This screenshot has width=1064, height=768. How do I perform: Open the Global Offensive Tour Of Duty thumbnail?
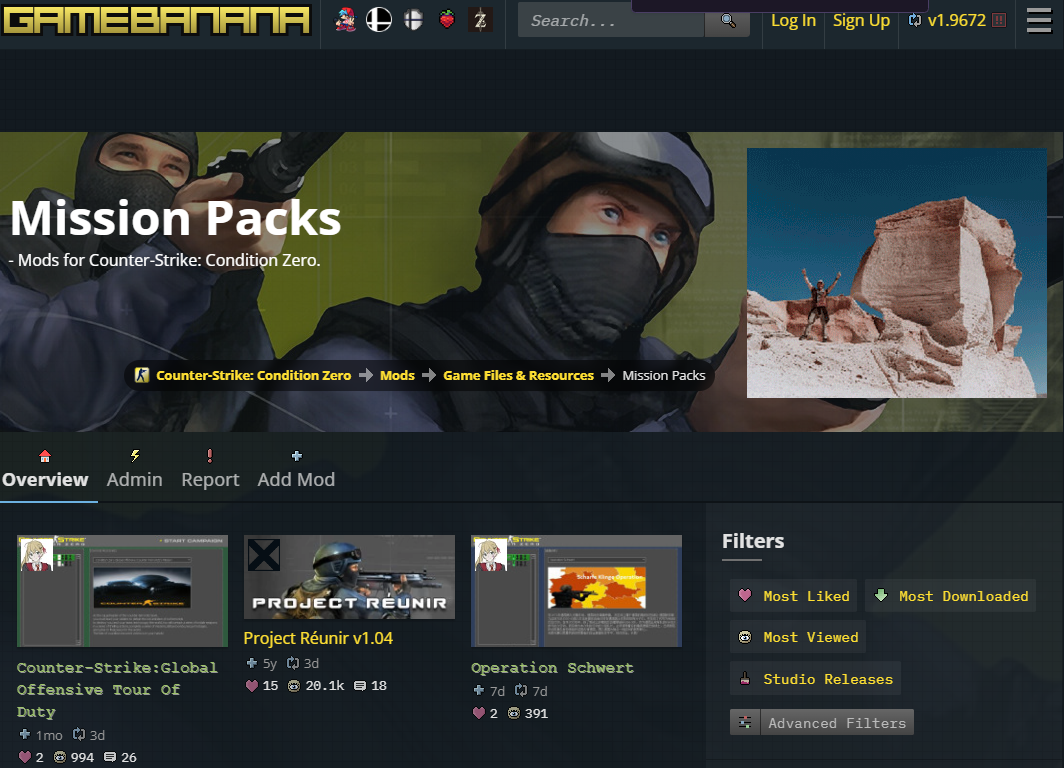122,591
